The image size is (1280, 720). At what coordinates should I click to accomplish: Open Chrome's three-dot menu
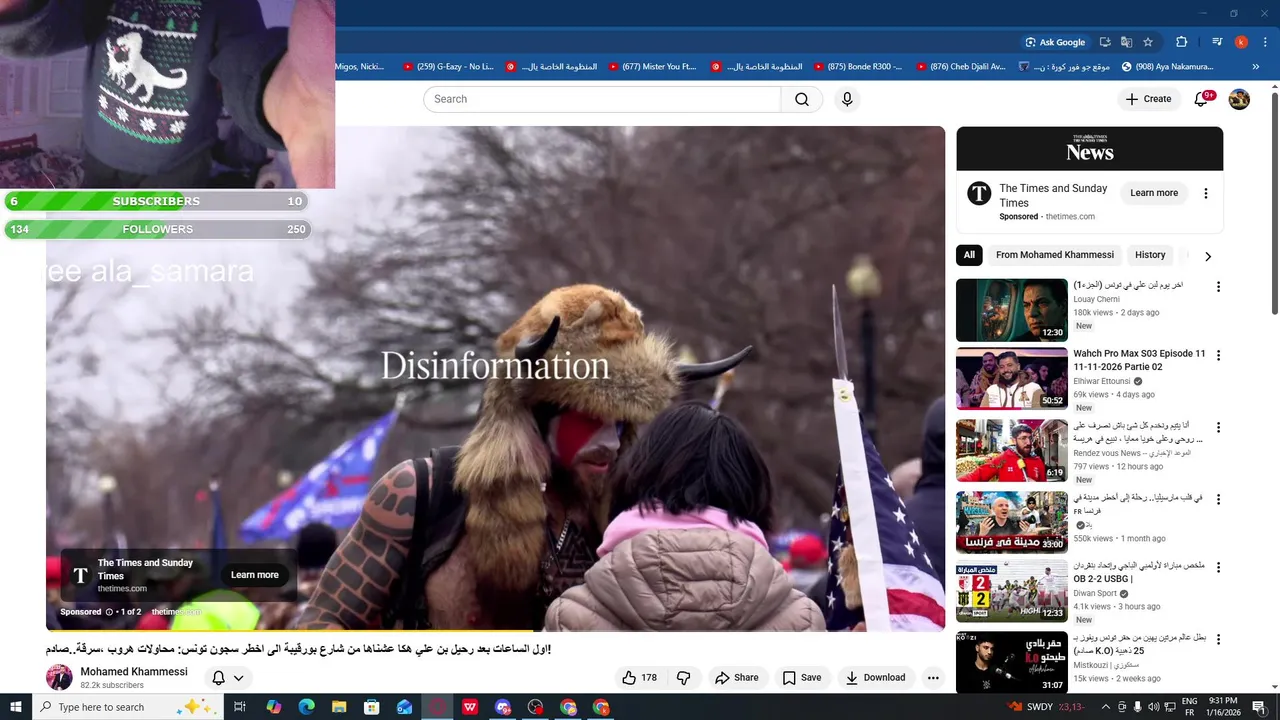tap(1264, 42)
